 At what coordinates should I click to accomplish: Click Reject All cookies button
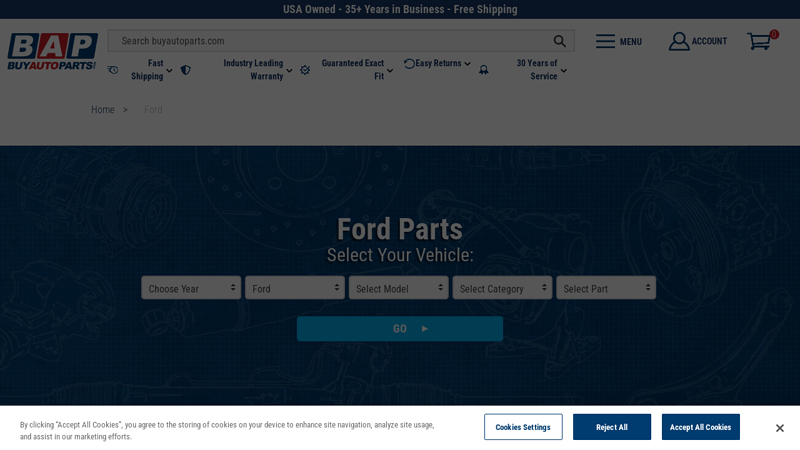pyautogui.click(x=612, y=427)
